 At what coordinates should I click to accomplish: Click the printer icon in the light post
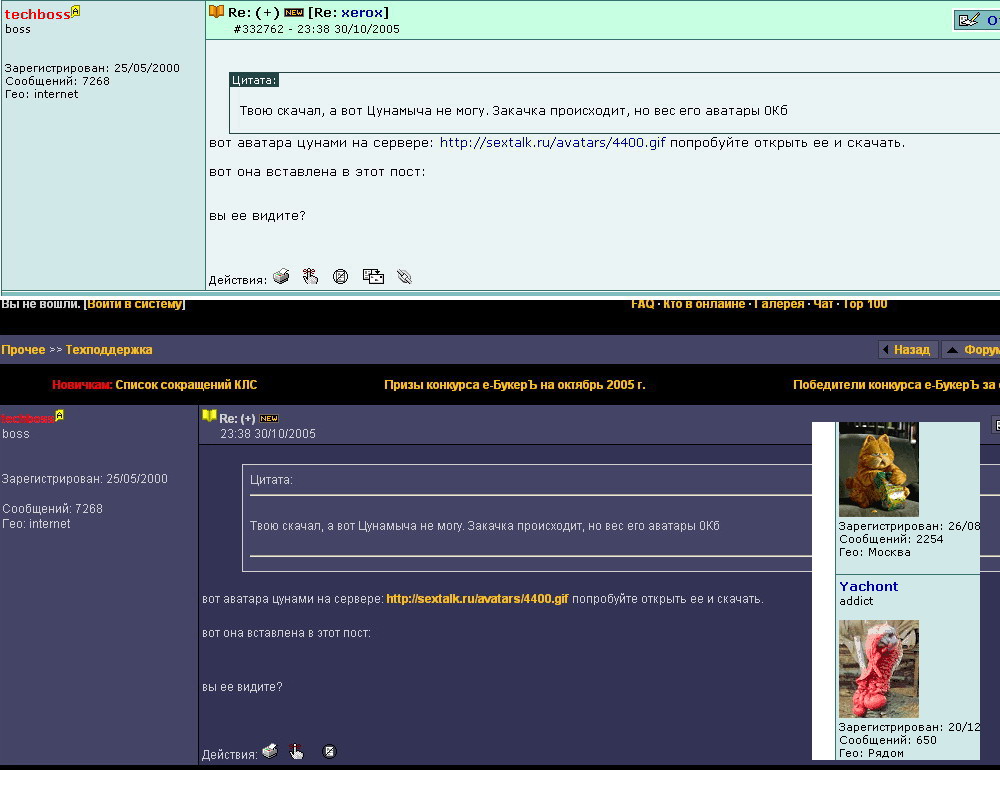(x=281, y=277)
